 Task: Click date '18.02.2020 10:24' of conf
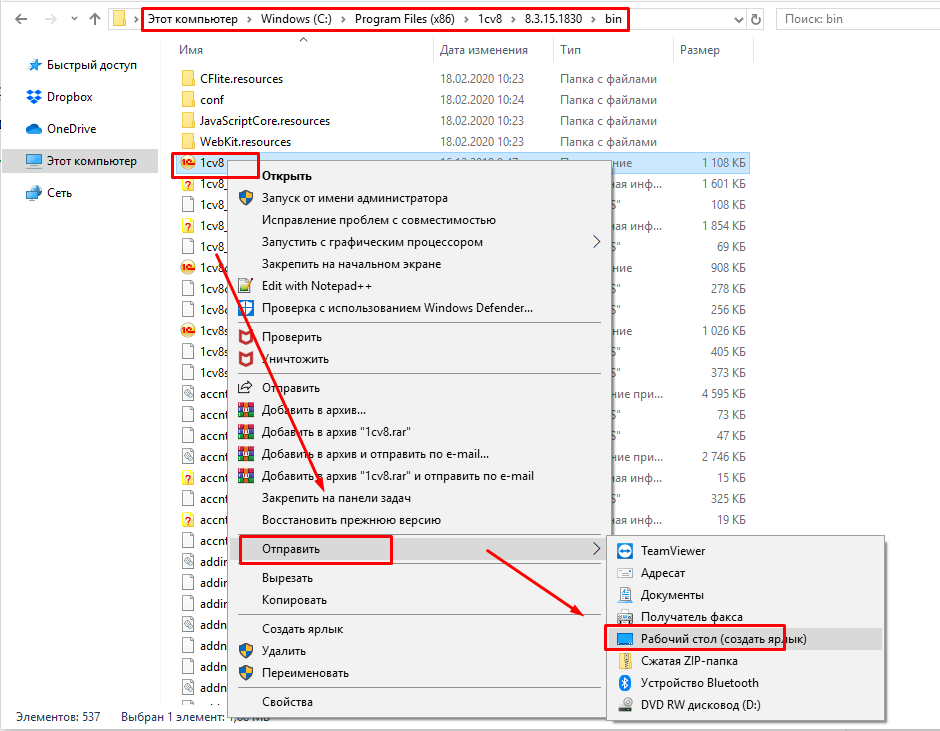(x=482, y=100)
